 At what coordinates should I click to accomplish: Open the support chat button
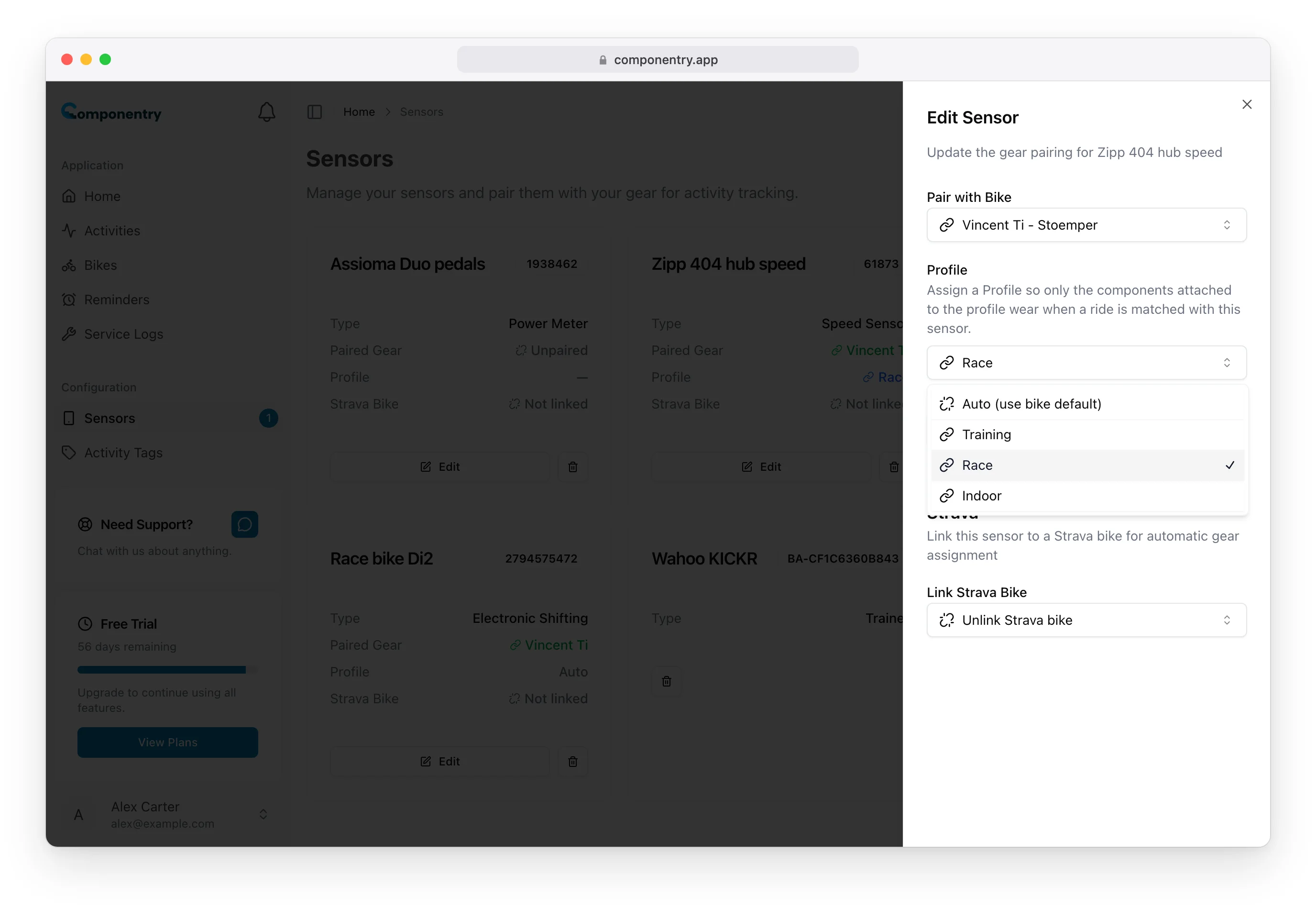click(x=244, y=524)
